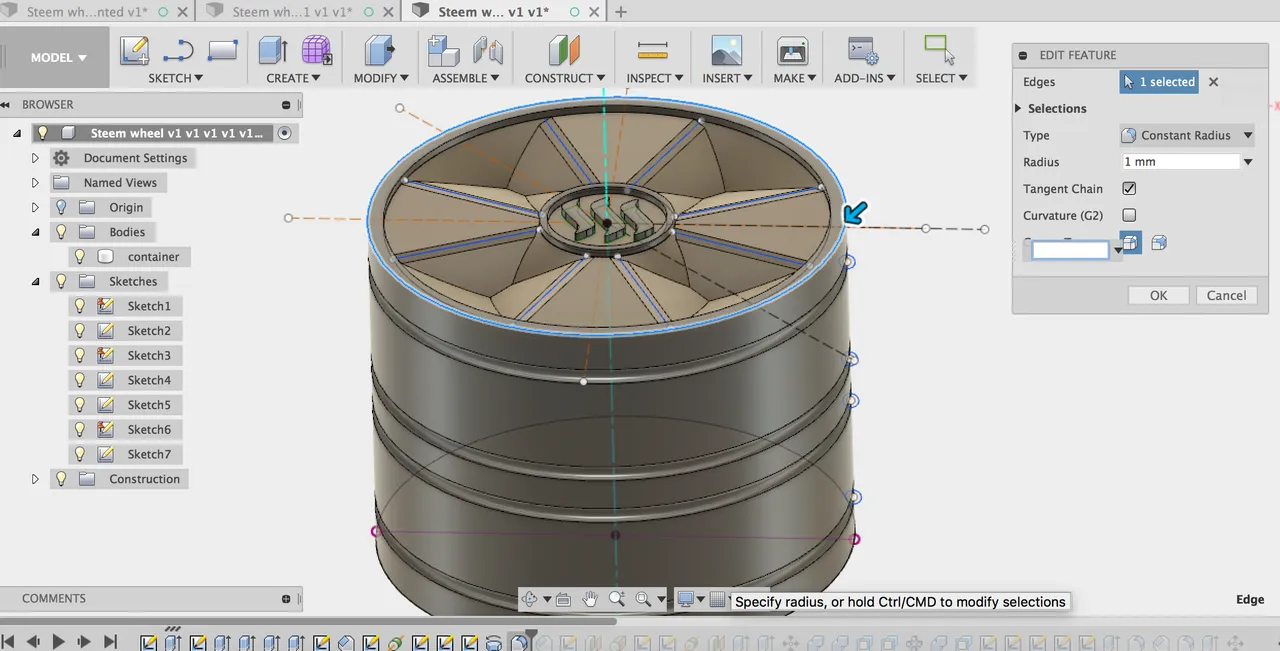This screenshot has width=1280, height=651.
Task: Open the MODEL workspace switcher
Action: 58,58
